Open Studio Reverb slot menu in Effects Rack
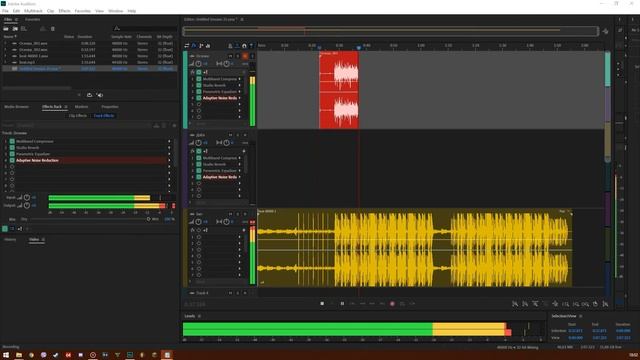This screenshot has height=360, width=640. (169, 148)
